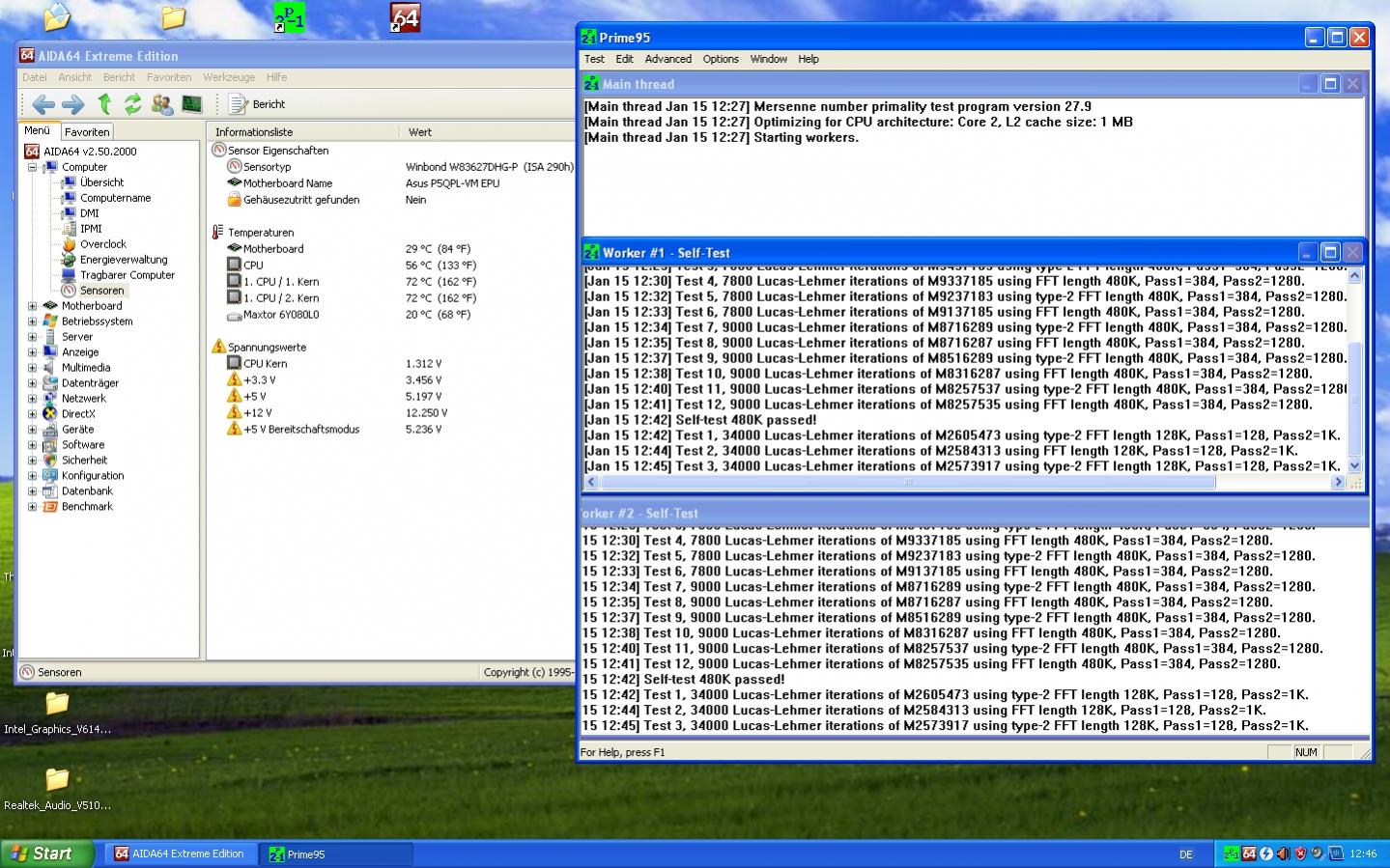This screenshot has width=1390, height=868.
Task: Click the Sensoren gauge icon in tree
Action: (69, 291)
